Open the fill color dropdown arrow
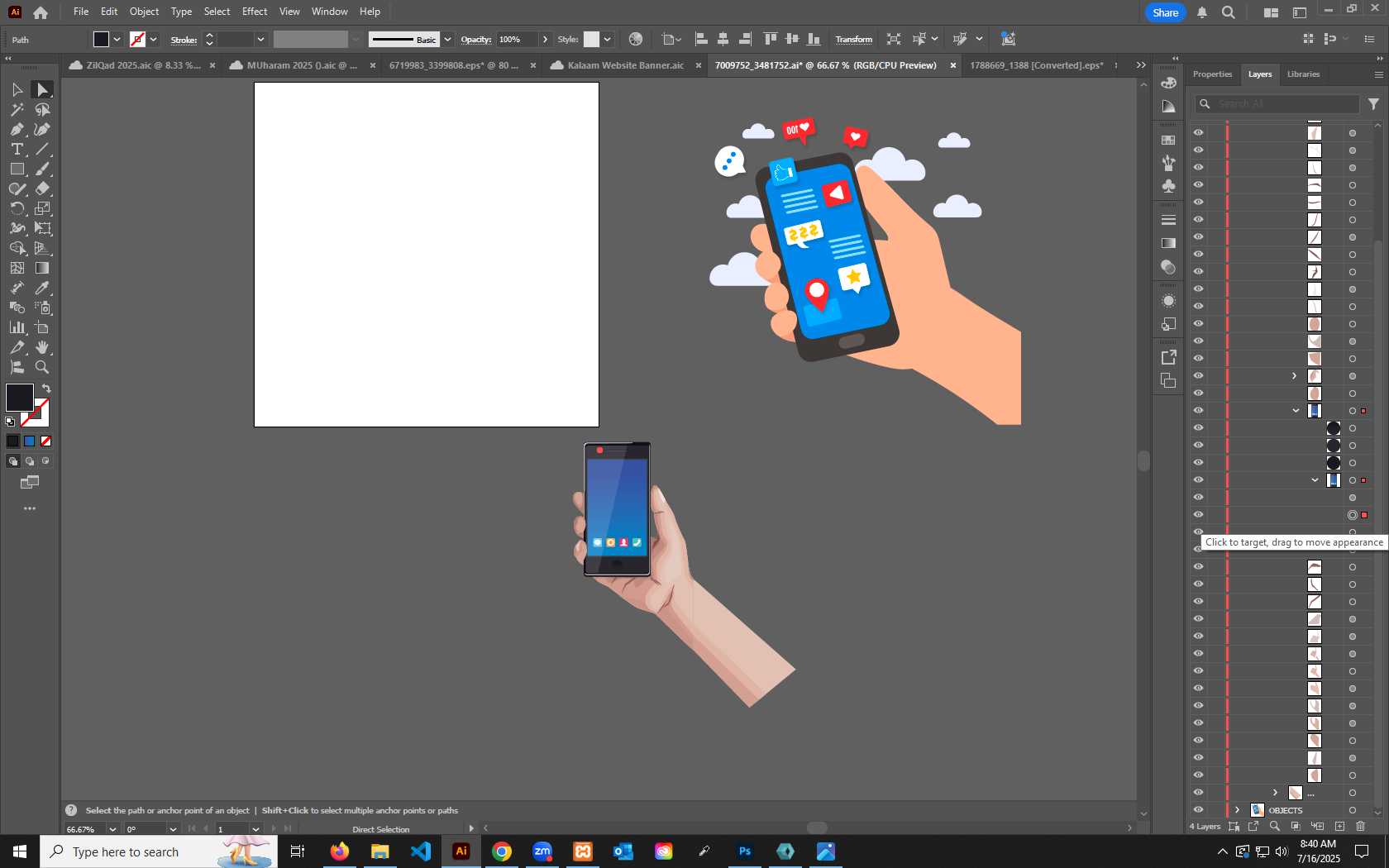The height and width of the screenshot is (868, 1389). pyautogui.click(x=117, y=39)
